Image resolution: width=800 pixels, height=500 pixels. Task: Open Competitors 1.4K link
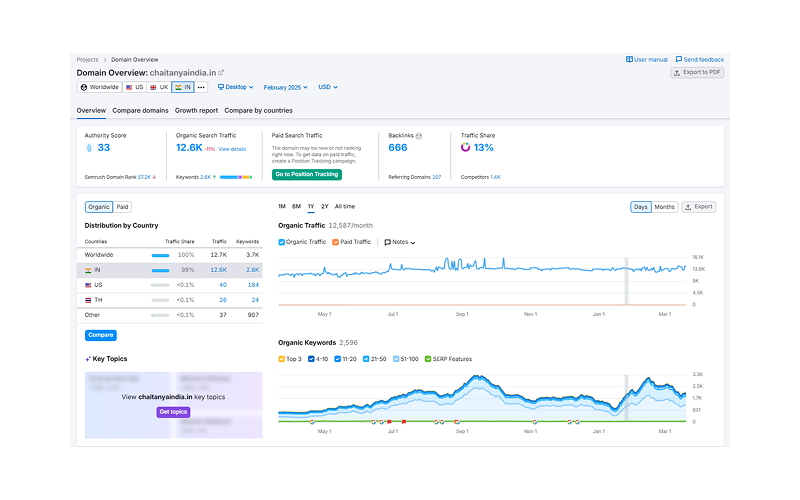(x=495, y=178)
